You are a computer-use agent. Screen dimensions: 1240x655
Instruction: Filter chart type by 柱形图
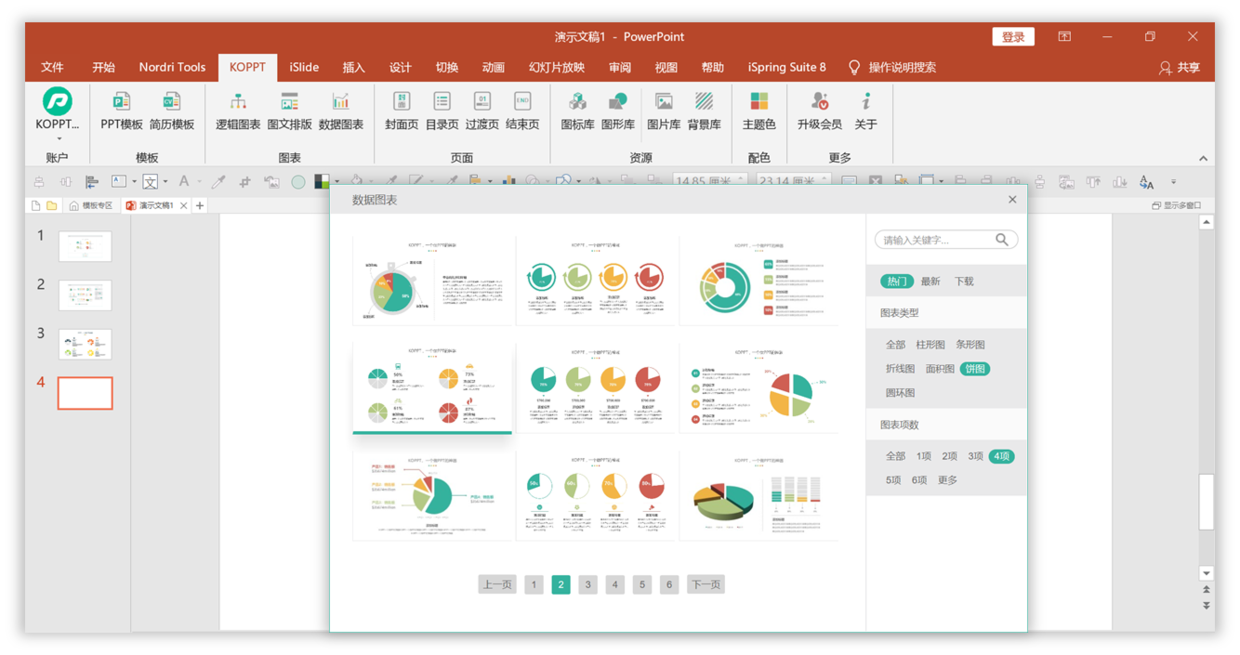(x=931, y=345)
